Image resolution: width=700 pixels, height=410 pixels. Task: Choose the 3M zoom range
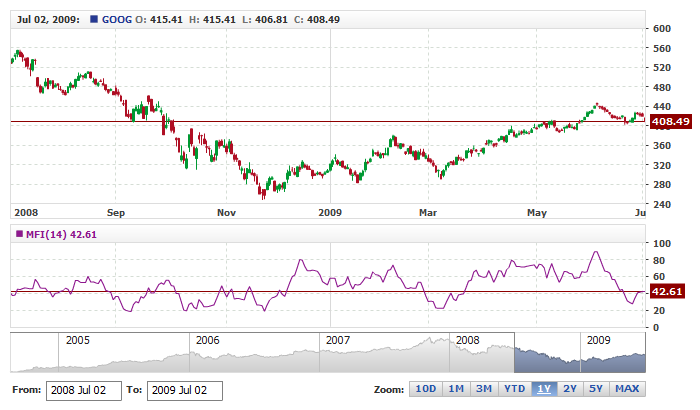(x=484, y=389)
